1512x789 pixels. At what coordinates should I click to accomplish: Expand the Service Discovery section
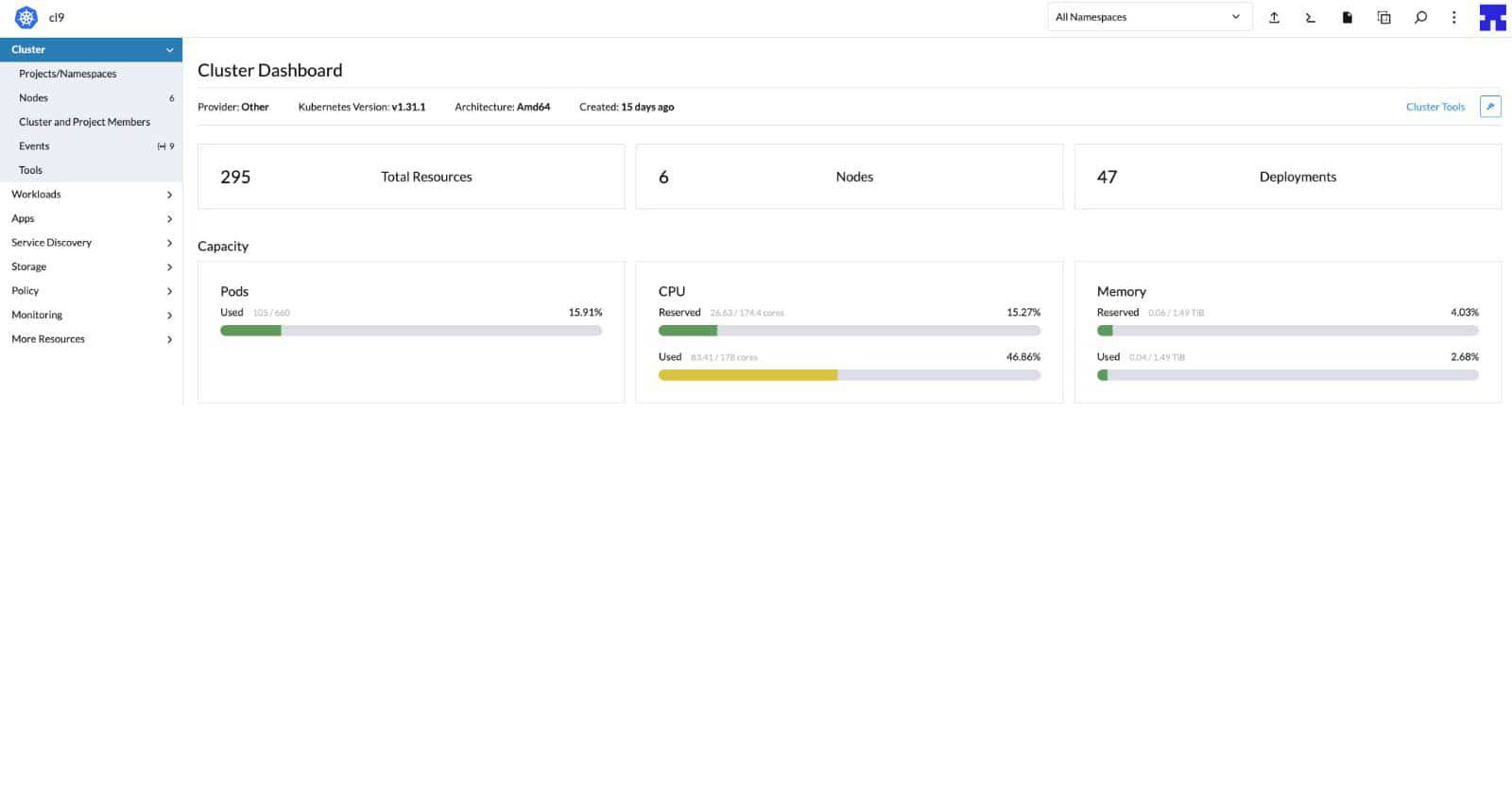pos(91,243)
